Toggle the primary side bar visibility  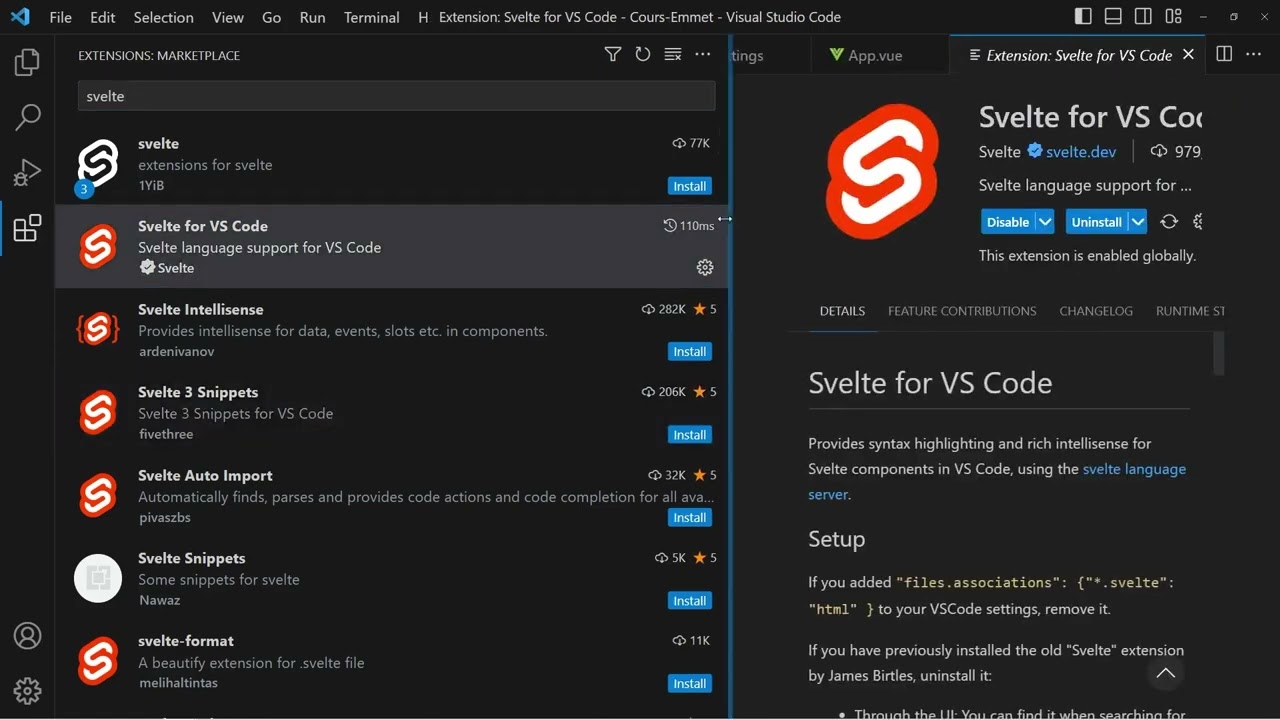pyautogui.click(x=1083, y=17)
